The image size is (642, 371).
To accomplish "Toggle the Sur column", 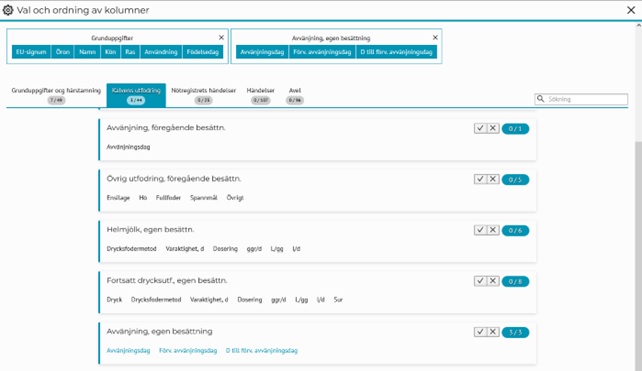I will point(338,300).
